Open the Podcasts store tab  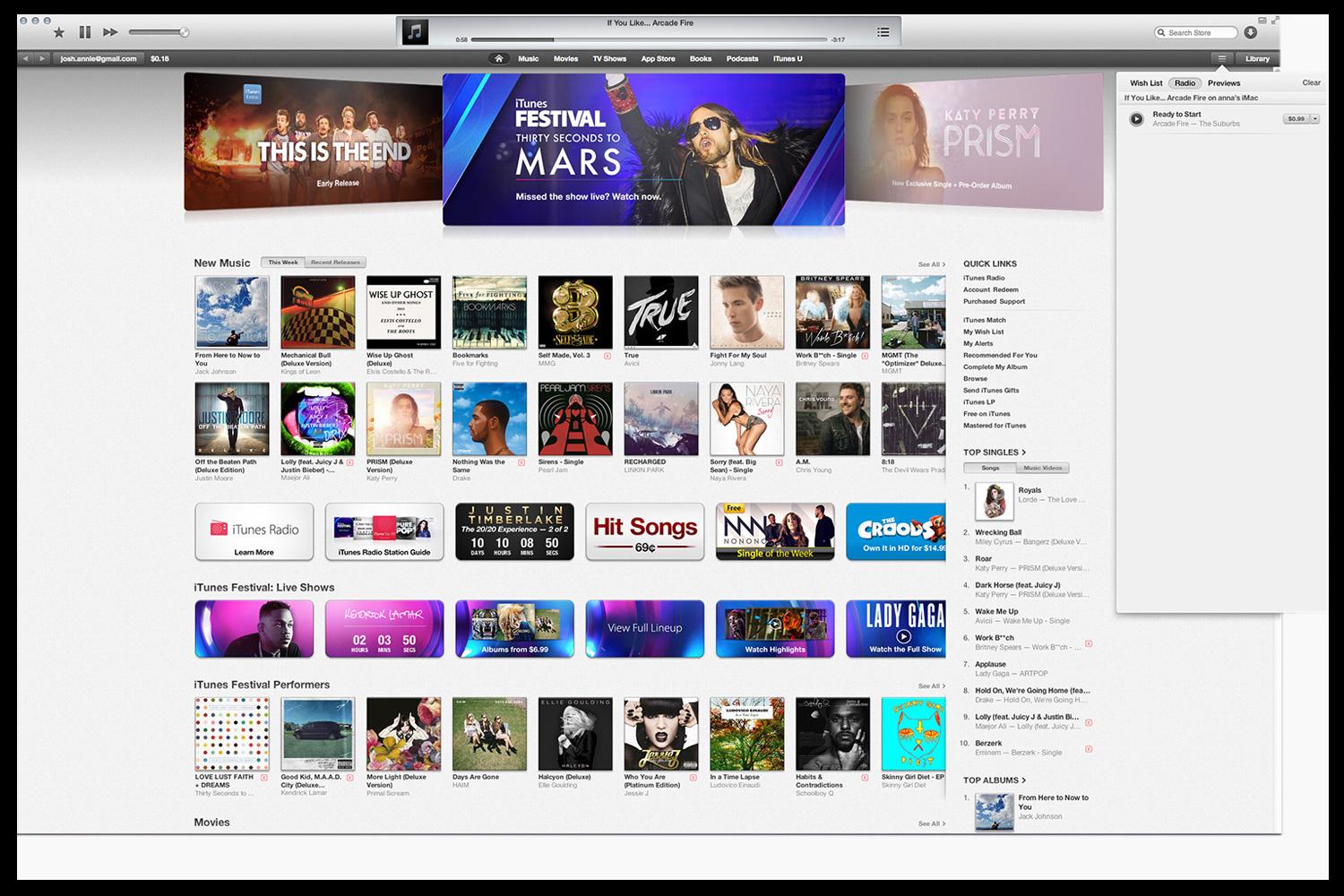[742, 58]
